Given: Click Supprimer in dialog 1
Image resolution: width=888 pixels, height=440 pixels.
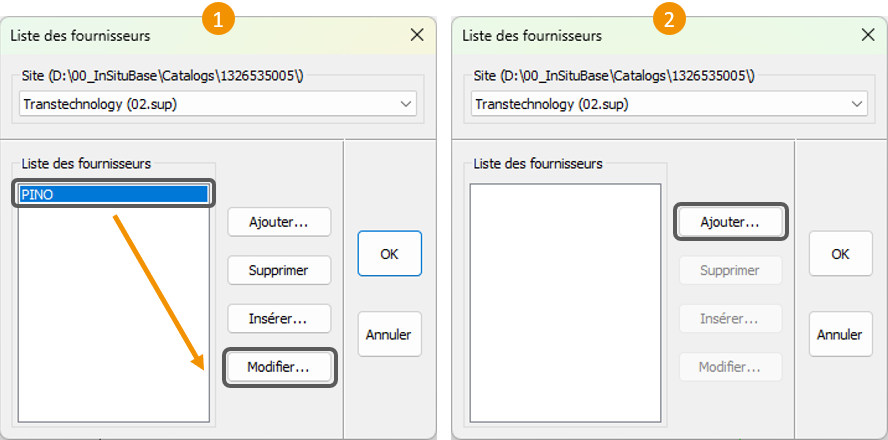Looking at the screenshot, I should 279,270.
